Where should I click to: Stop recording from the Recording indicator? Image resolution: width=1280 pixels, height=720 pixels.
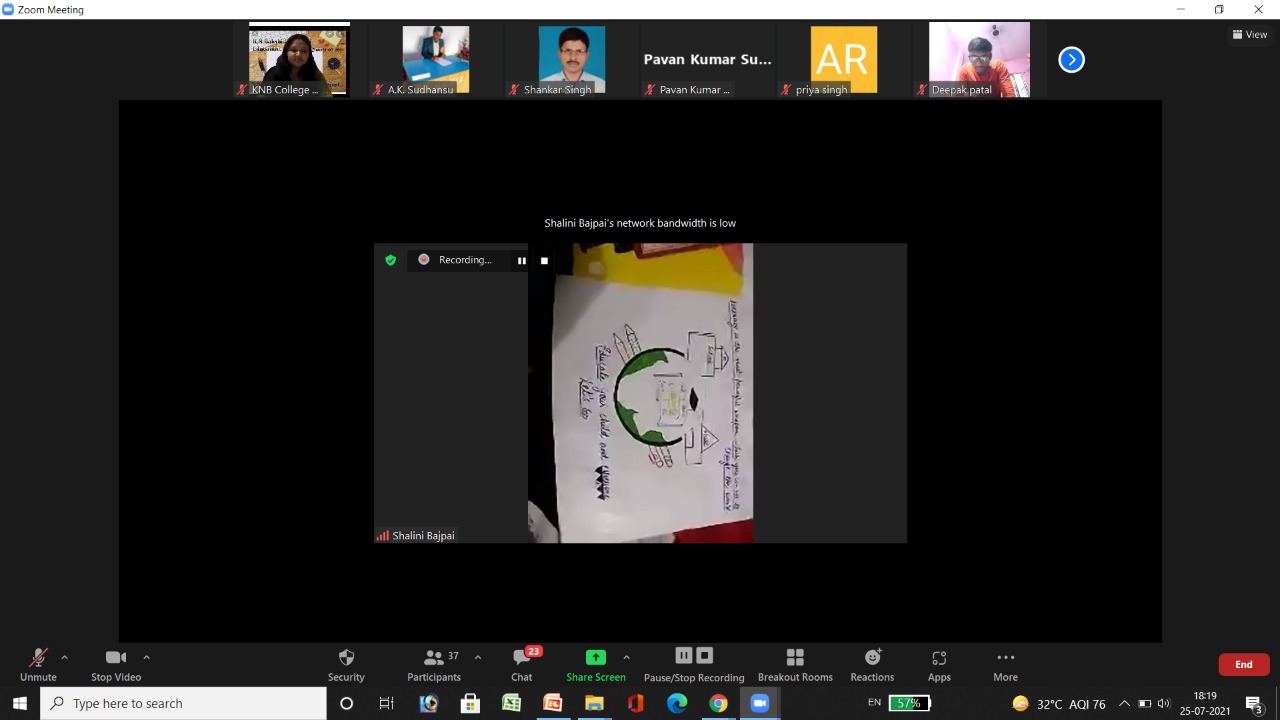(544, 260)
